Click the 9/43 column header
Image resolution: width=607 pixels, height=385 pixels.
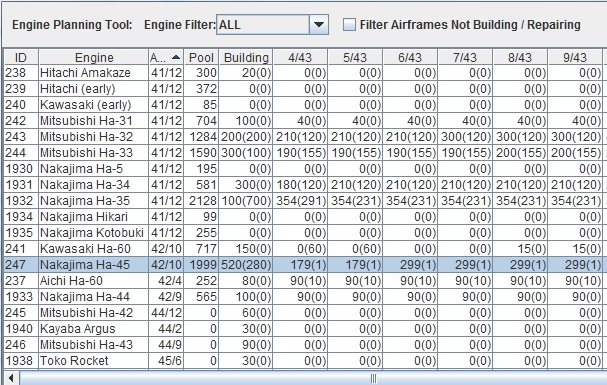click(575, 57)
